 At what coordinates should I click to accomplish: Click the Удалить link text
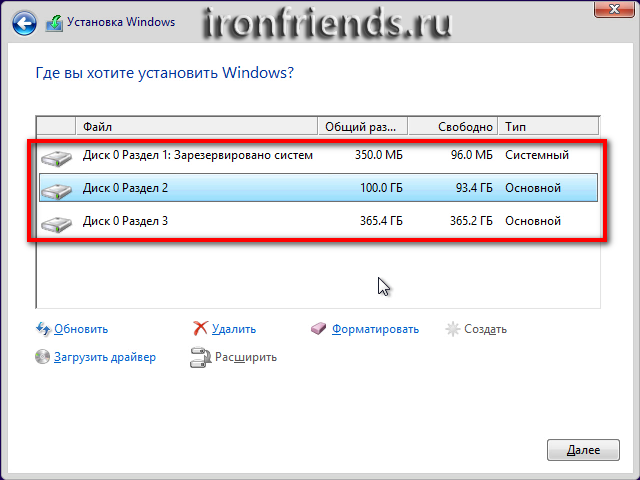tap(234, 329)
